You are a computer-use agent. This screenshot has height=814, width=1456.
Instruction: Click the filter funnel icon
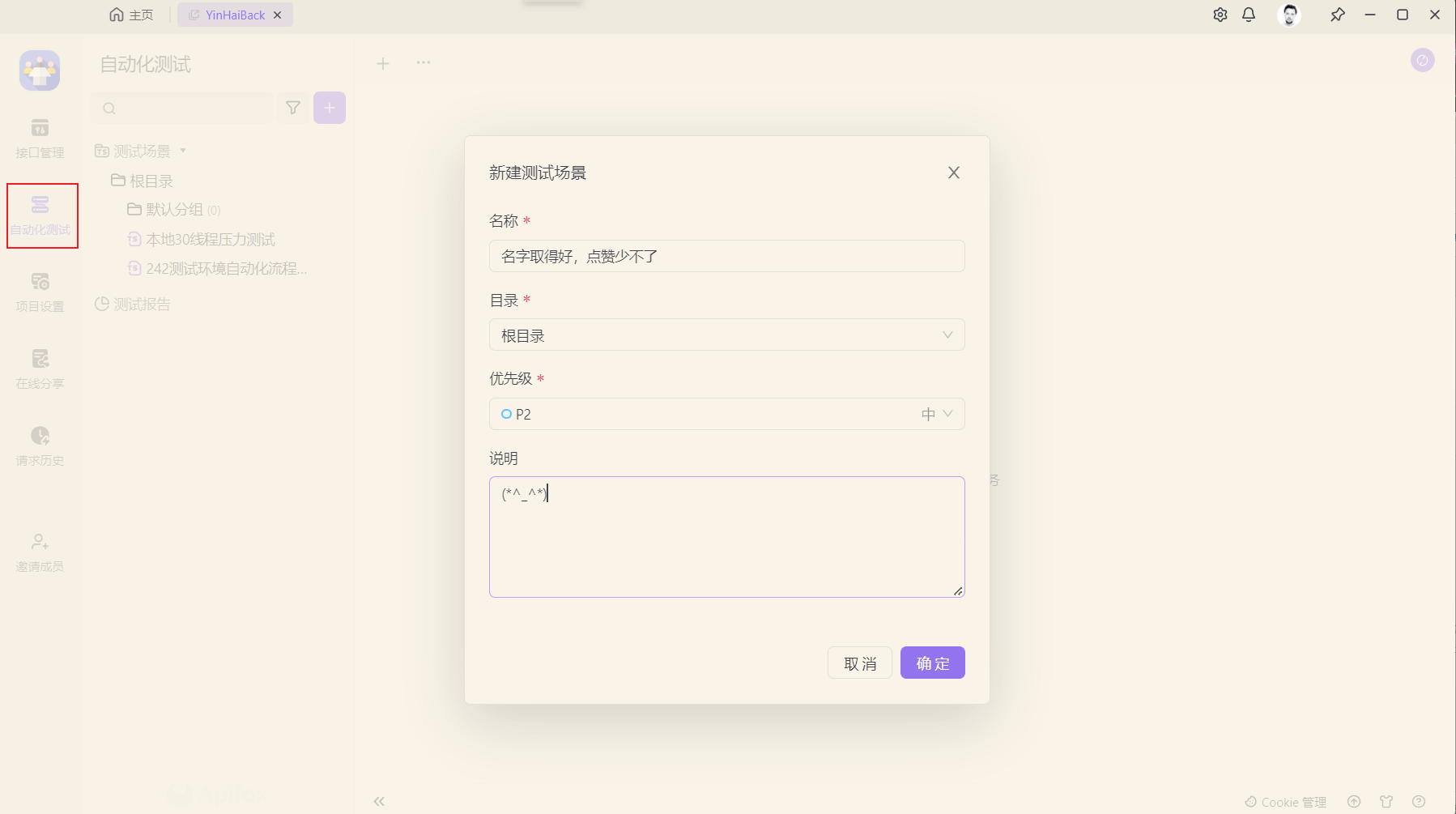(293, 108)
